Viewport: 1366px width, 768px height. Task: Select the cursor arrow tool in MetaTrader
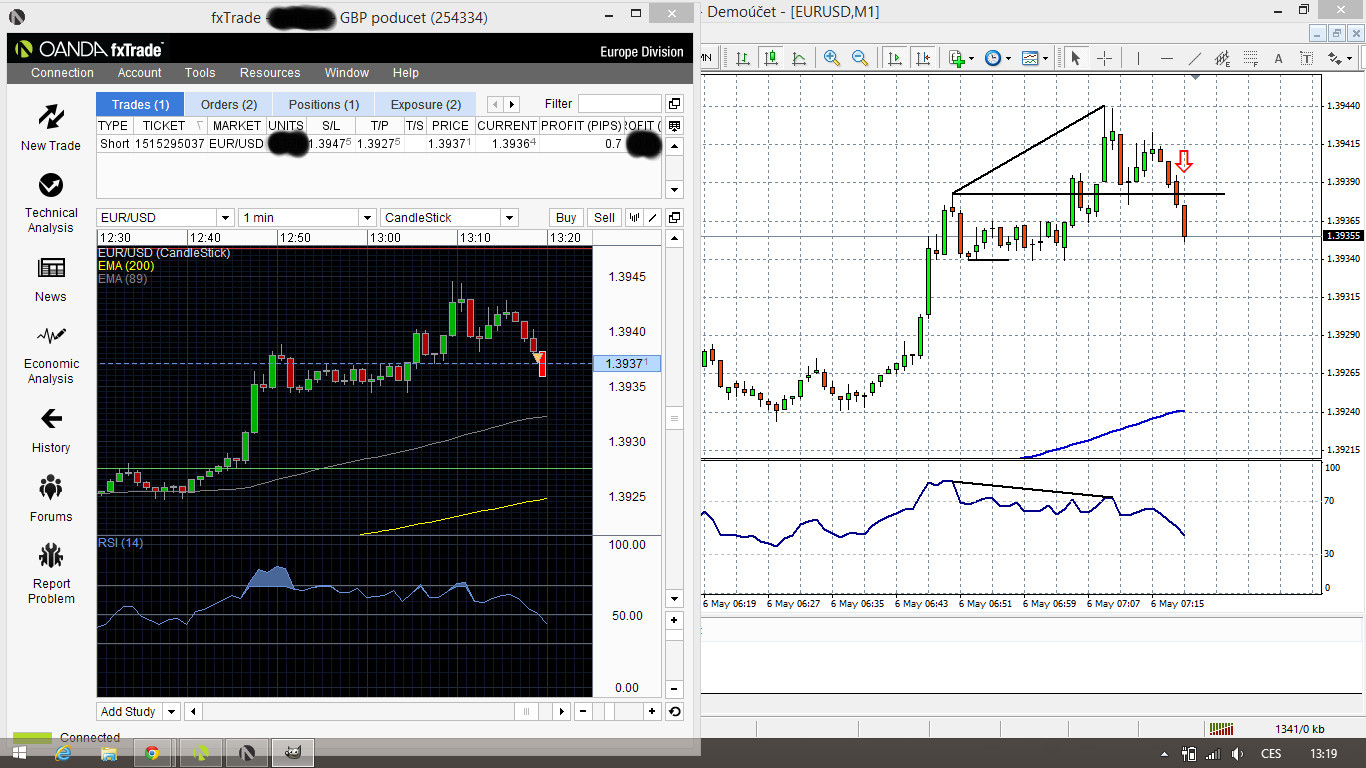(1075, 58)
